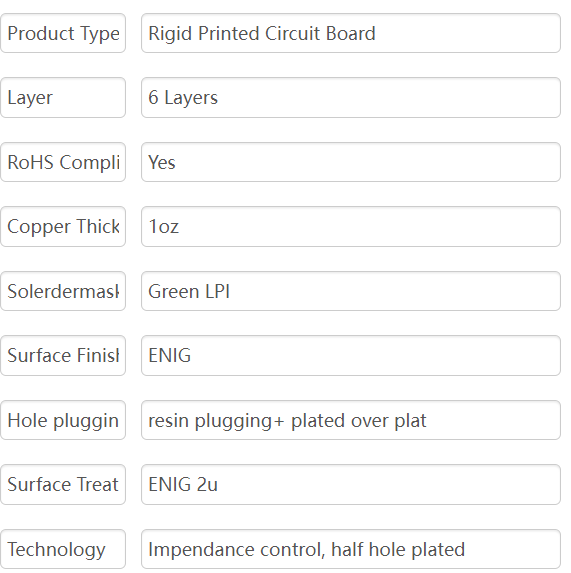Click the Layer label field
571x573 pixels.
(63, 98)
